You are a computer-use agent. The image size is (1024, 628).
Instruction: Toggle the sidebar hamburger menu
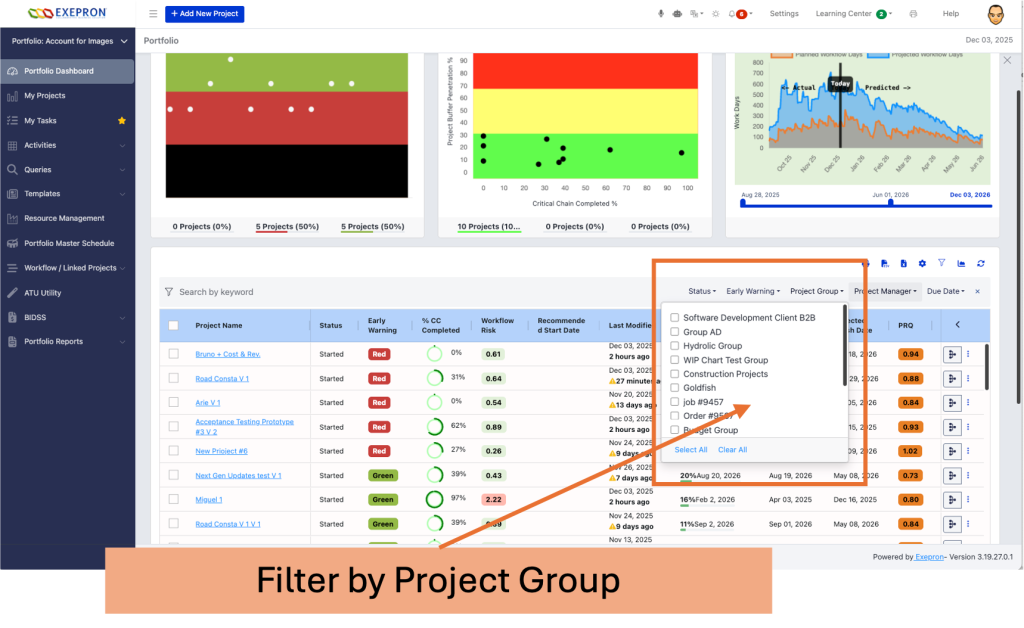pos(153,14)
